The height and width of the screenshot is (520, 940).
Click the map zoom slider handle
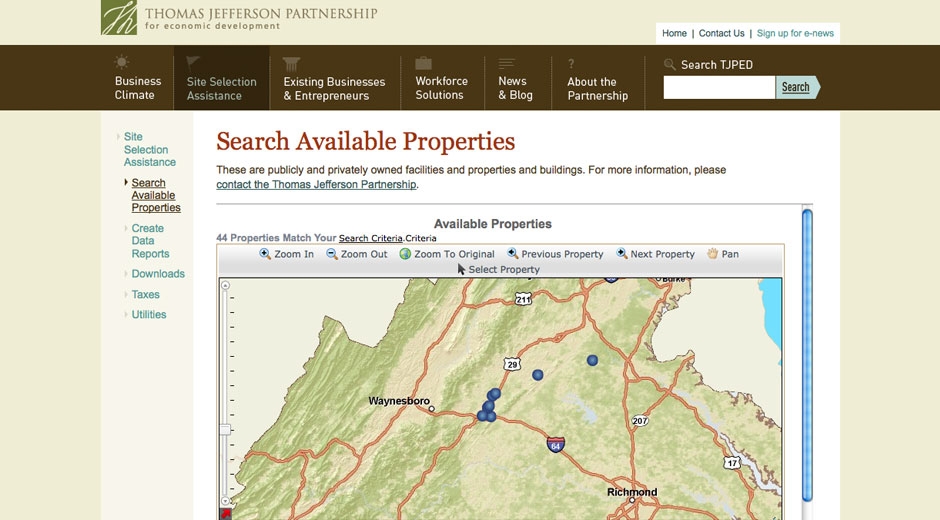(225, 429)
